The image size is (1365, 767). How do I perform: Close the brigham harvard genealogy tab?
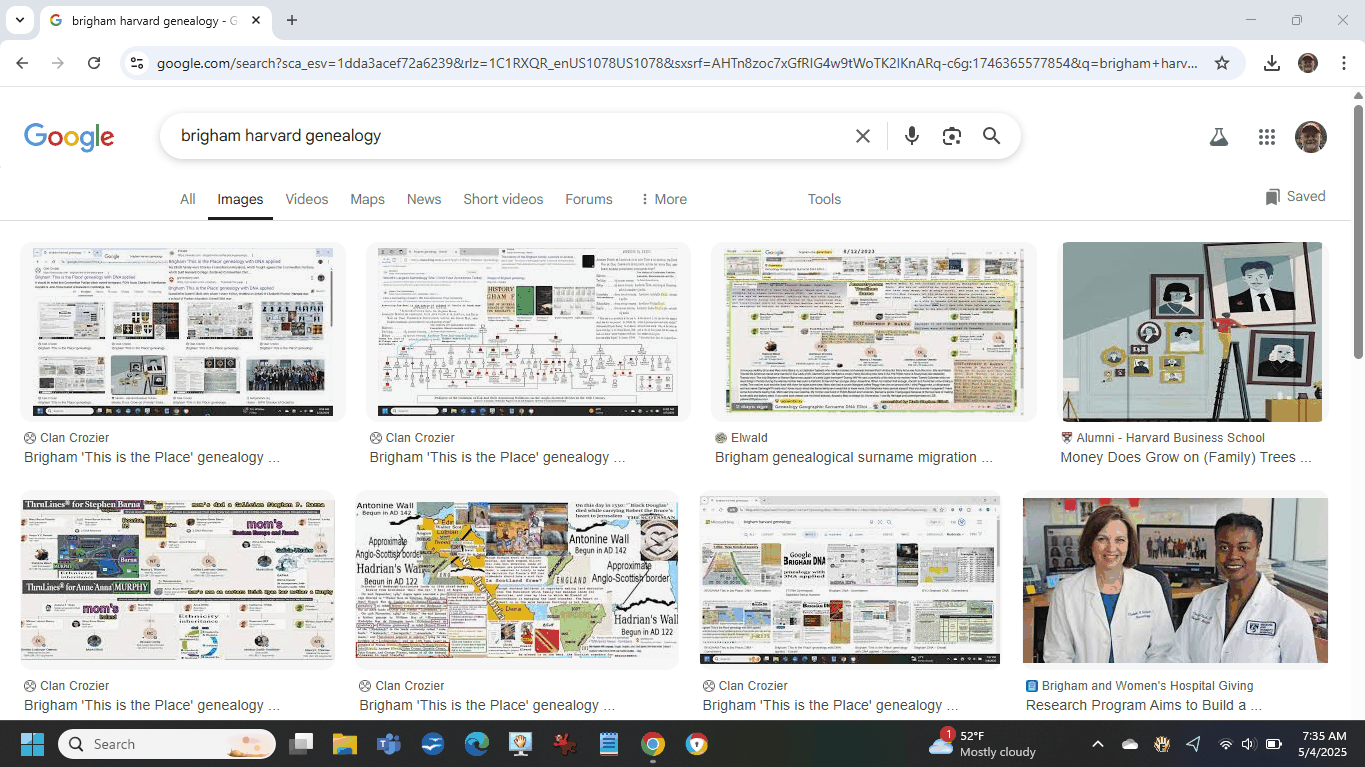[257, 20]
